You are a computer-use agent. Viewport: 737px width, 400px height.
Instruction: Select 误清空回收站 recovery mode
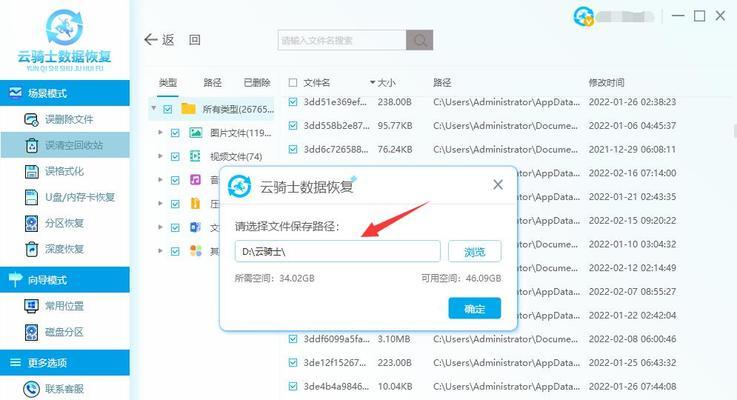65,145
